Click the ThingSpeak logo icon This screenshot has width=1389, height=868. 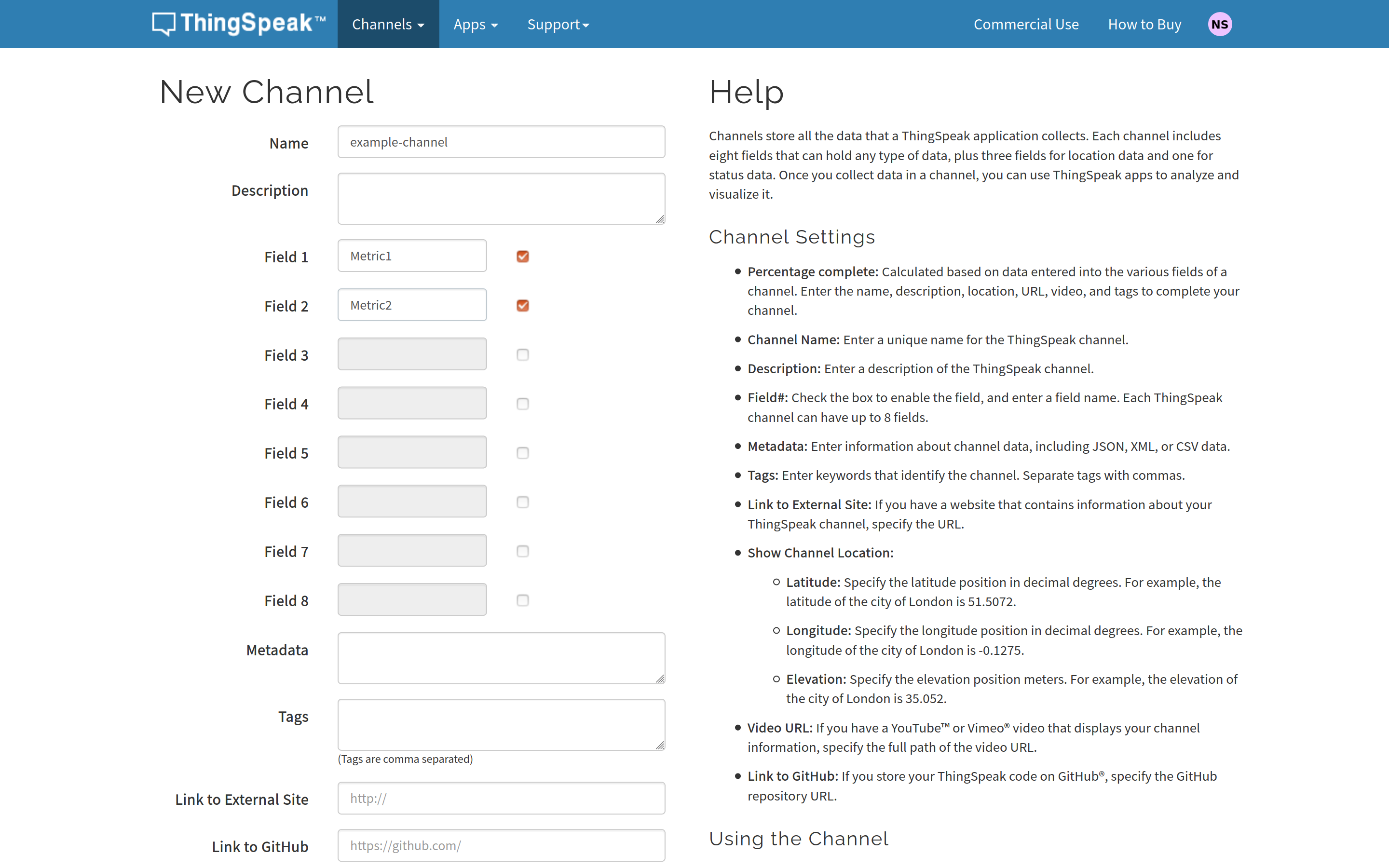[163, 24]
